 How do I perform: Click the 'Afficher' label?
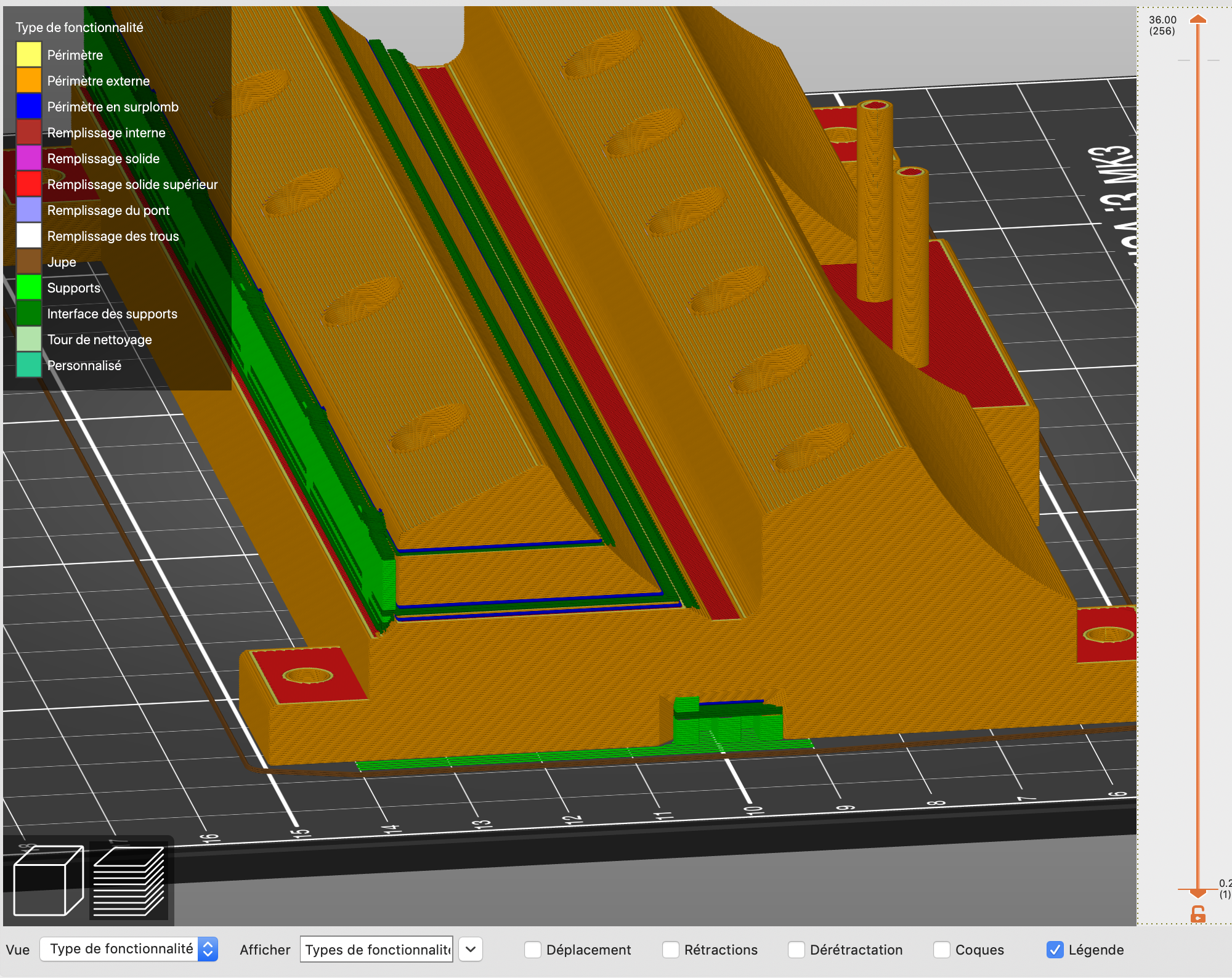click(265, 950)
